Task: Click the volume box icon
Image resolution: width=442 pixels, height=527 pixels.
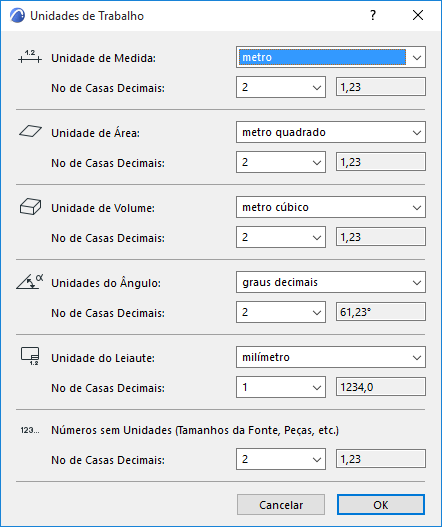Action: point(30,206)
